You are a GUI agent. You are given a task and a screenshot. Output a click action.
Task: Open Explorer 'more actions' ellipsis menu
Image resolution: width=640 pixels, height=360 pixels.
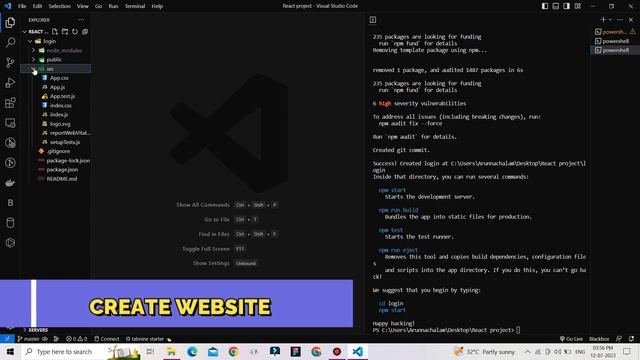point(80,20)
